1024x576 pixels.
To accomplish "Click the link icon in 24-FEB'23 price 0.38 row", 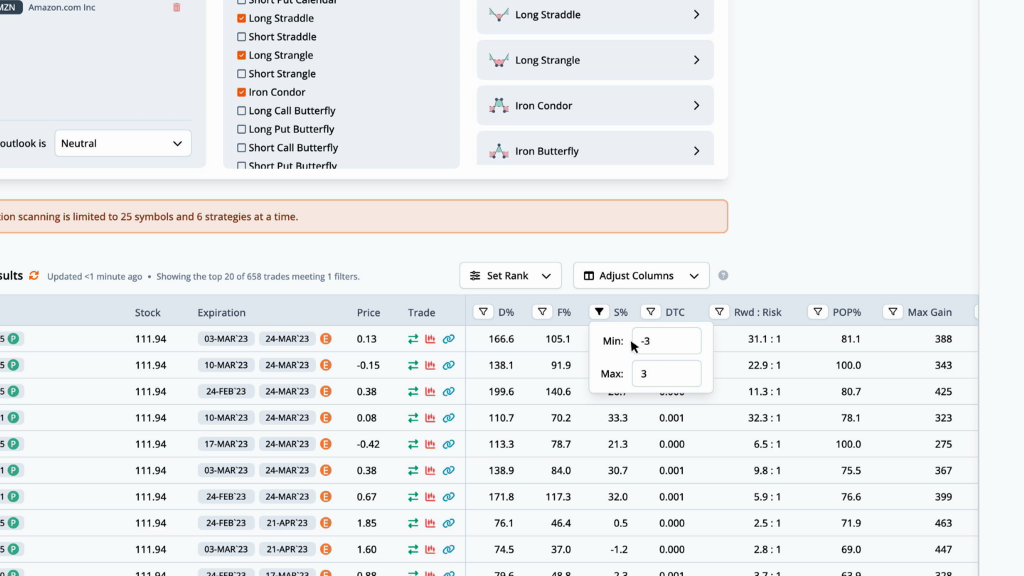I will point(449,392).
